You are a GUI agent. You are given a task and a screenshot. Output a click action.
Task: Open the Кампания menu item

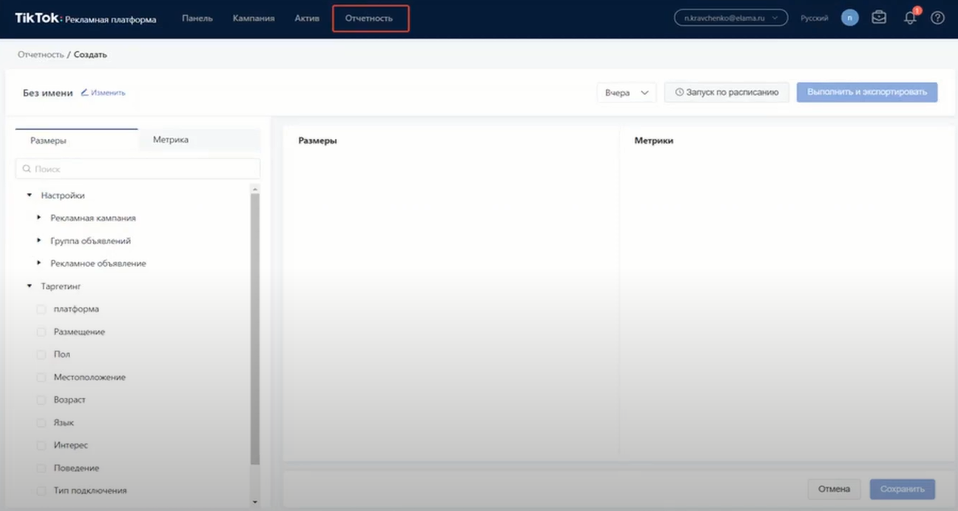(253, 18)
